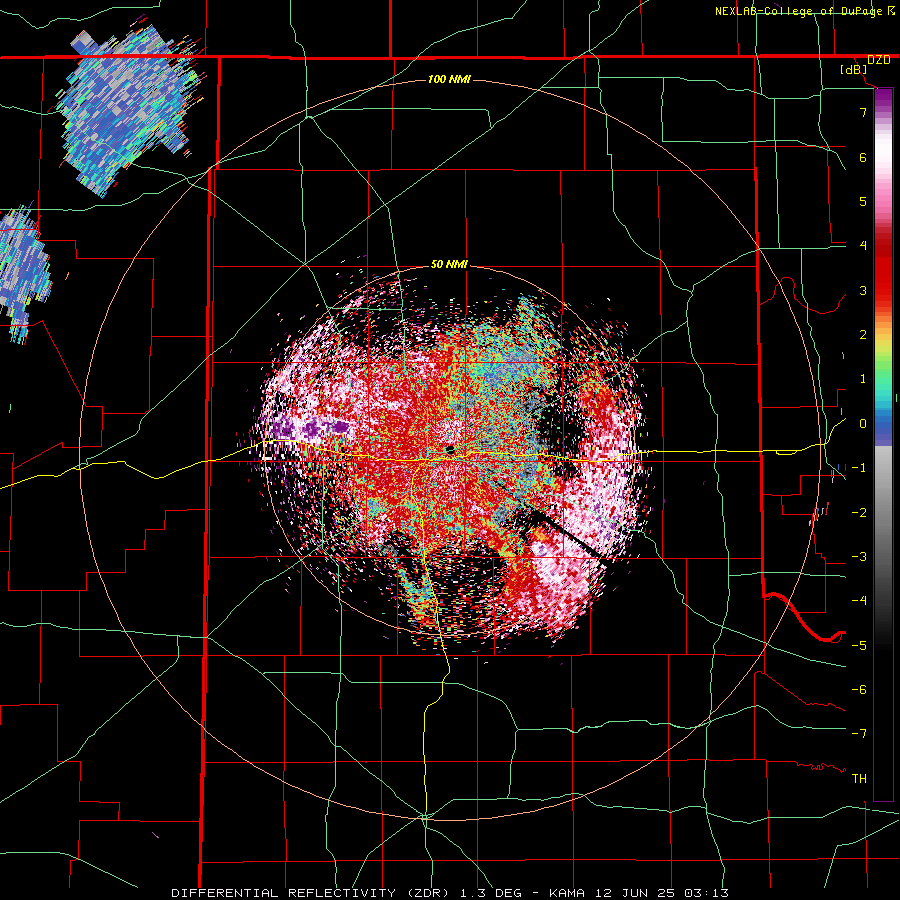Click the "DIFFERENTIAL REFLECTIVITY (ZDR)" product title

pos(312,893)
